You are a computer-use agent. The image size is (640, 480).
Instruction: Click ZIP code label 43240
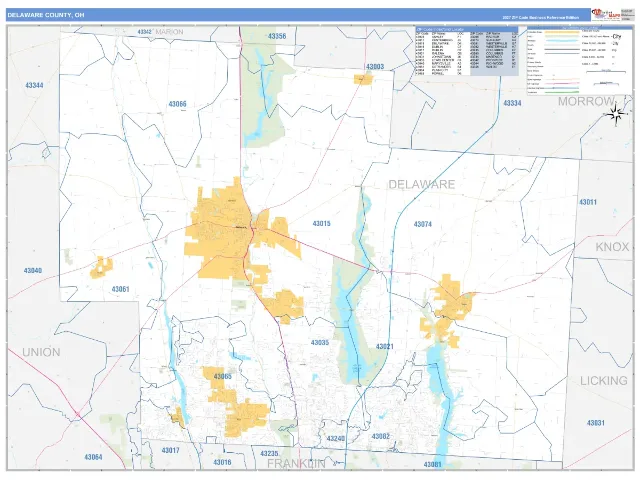pyautogui.click(x=336, y=439)
